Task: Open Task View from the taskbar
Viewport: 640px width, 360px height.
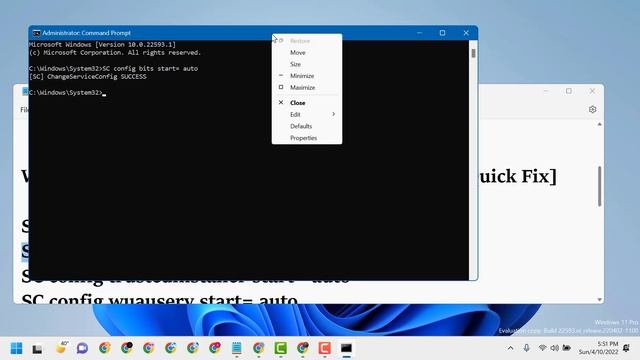Action: pyautogui.click(x=38, y=348)
